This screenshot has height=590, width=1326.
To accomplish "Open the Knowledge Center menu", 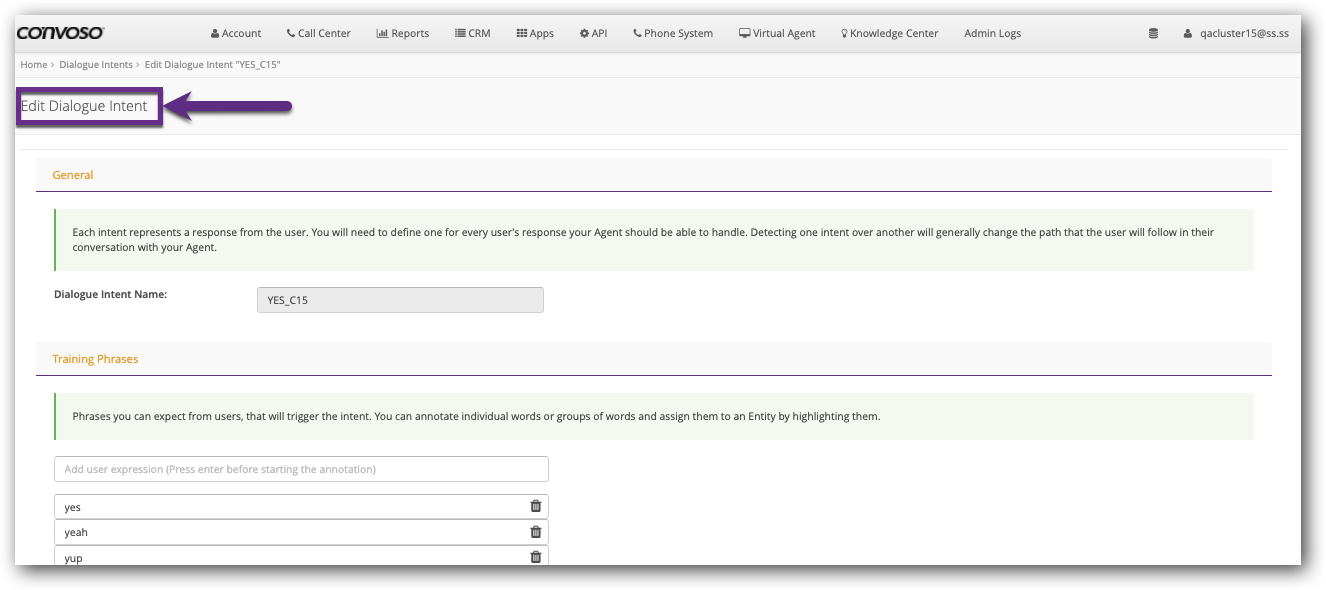I will (x=889, y=33).
